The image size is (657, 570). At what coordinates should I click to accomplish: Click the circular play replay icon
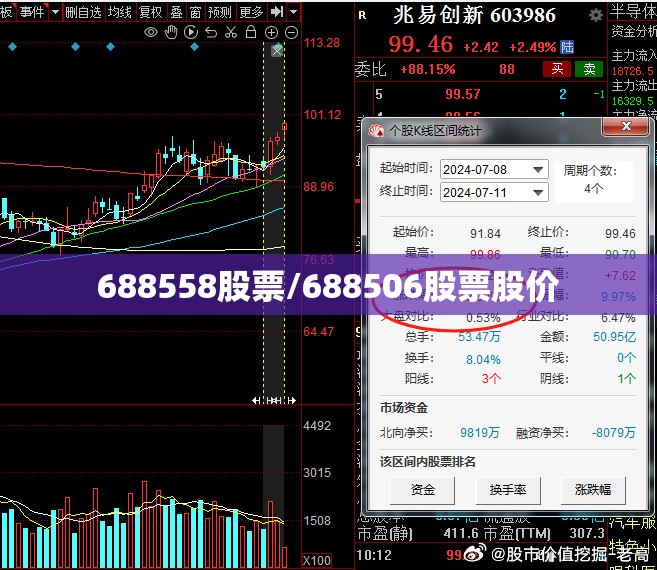[191, 32]
